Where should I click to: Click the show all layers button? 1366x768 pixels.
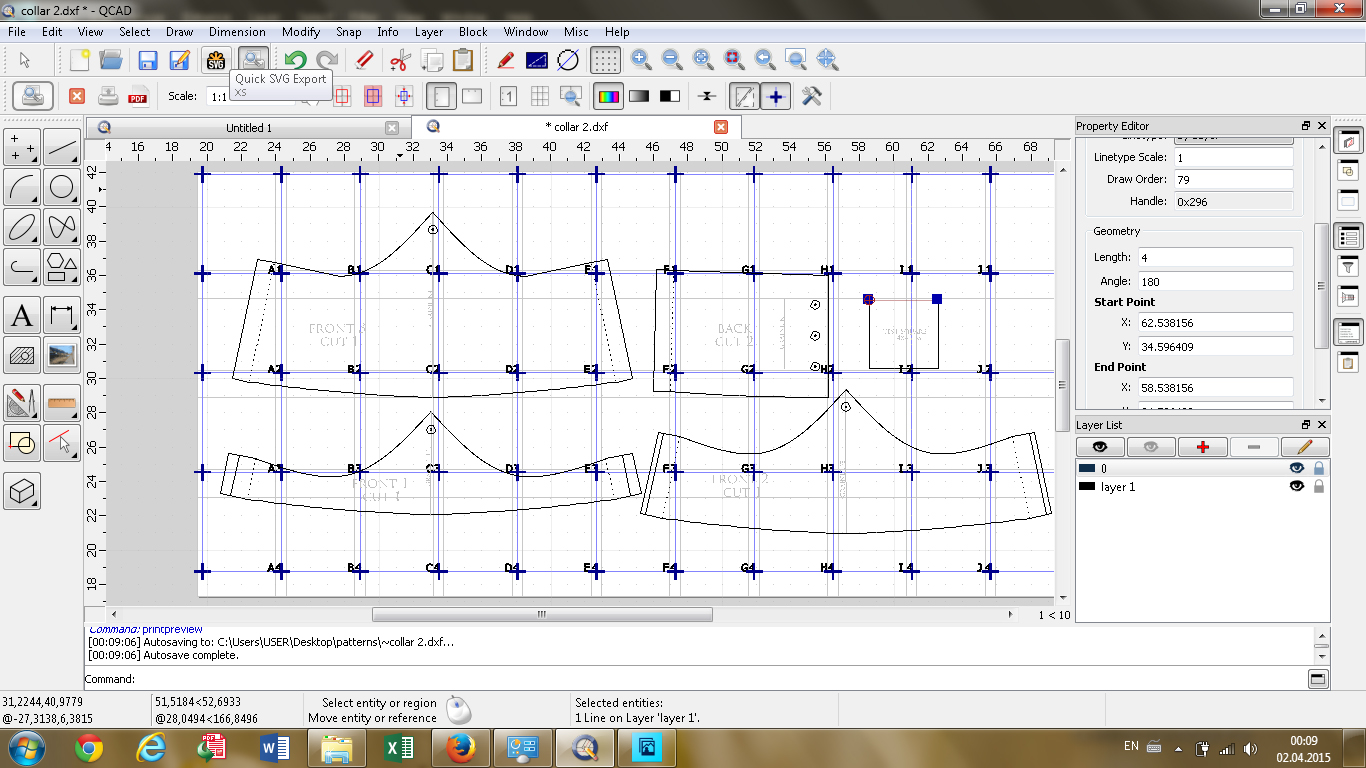[x=1100, y=447]
